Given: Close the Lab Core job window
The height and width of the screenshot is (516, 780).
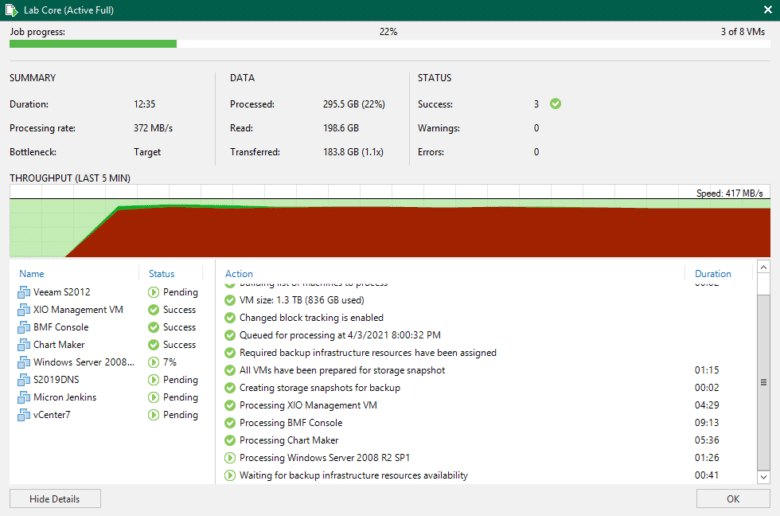Looking at the screenshot, I should (768, 10).
